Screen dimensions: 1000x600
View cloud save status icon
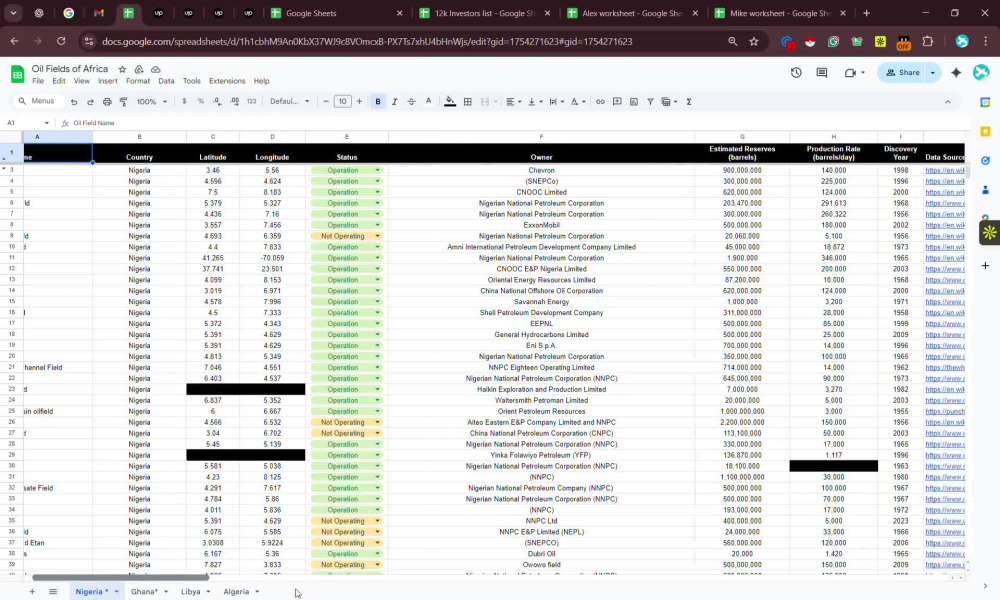(x=155, y=69)
